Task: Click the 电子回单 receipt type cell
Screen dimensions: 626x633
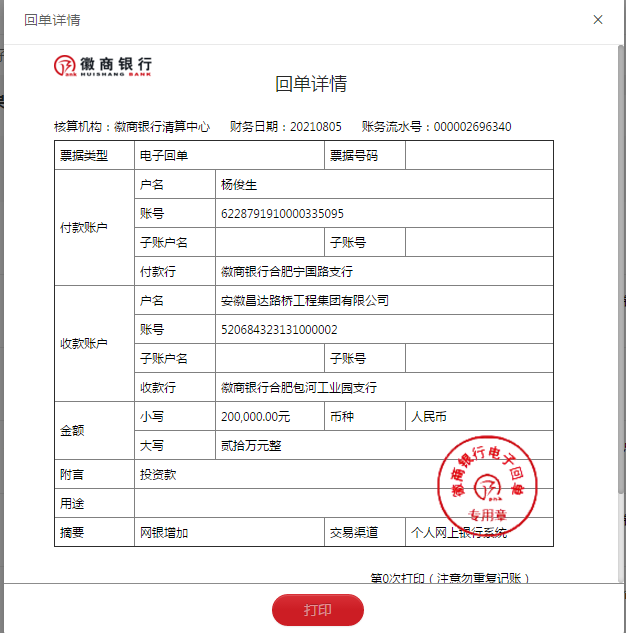Action: click(x=164, y=156)
